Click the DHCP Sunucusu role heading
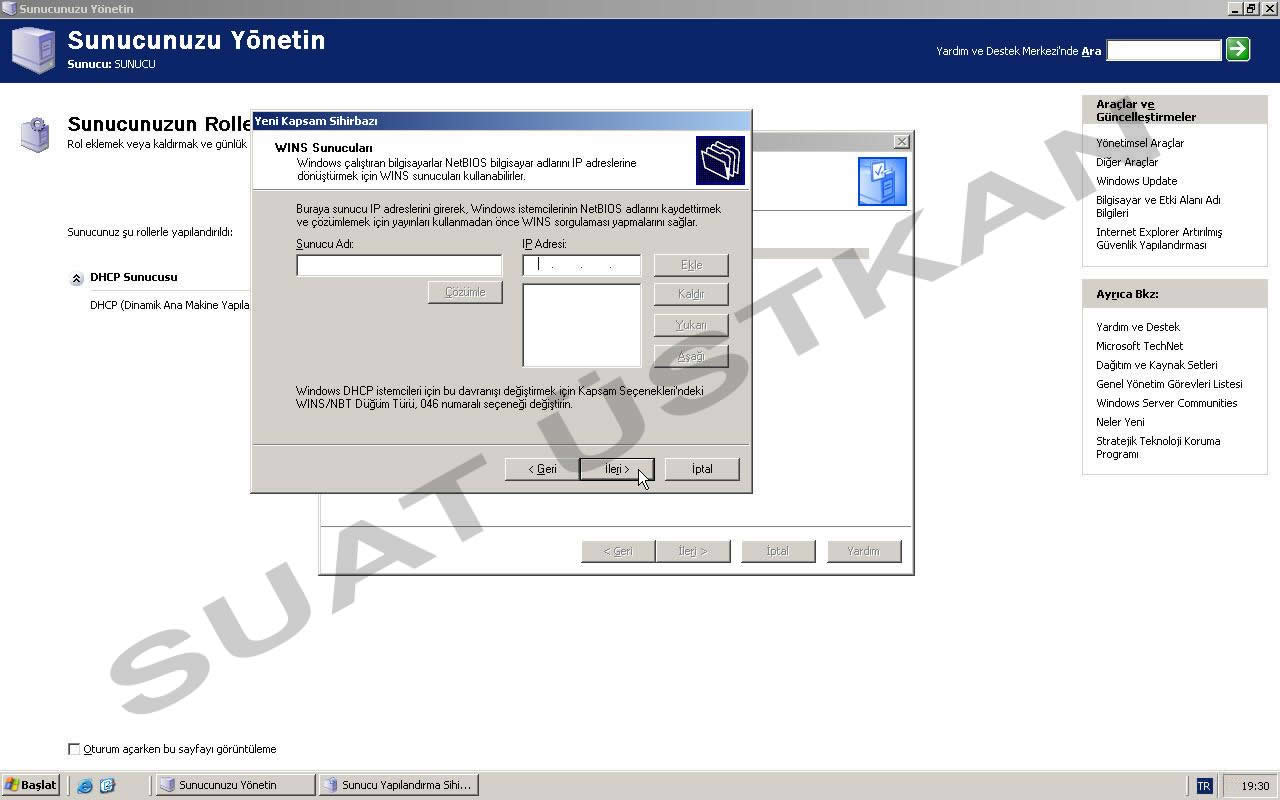Screen dimensions: 1280x800 [134, 277]
